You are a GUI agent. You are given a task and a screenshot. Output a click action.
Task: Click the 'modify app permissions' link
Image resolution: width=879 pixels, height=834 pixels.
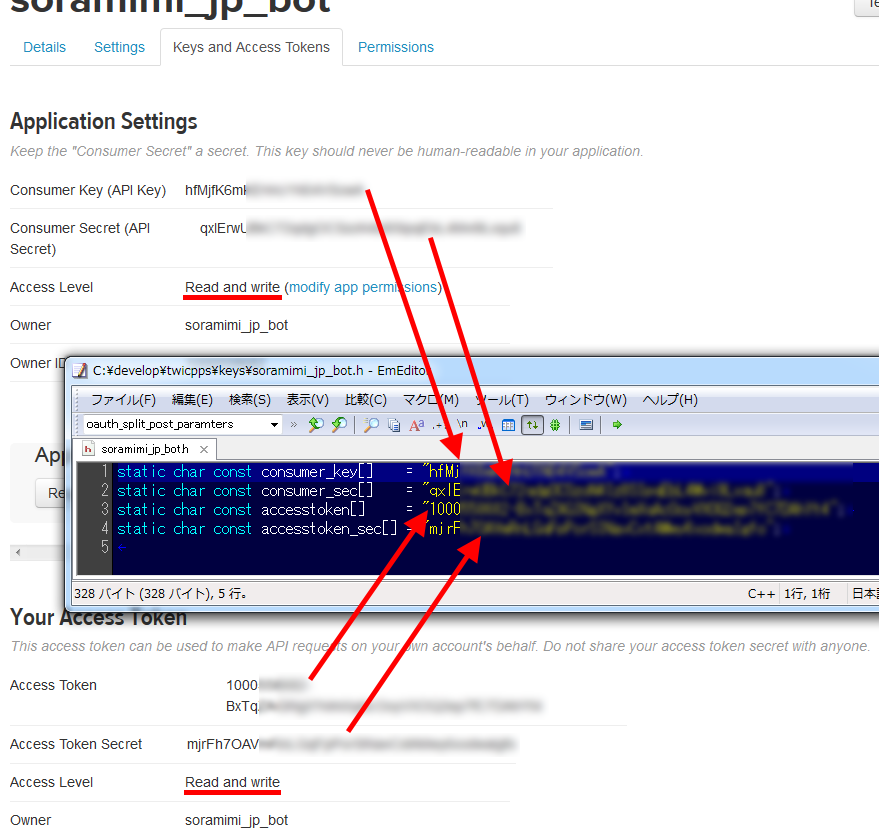pos(364,287)
